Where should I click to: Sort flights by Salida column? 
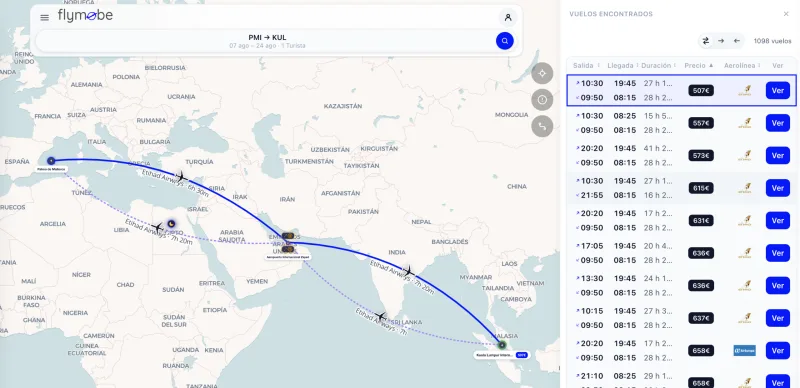click(586, 65)
